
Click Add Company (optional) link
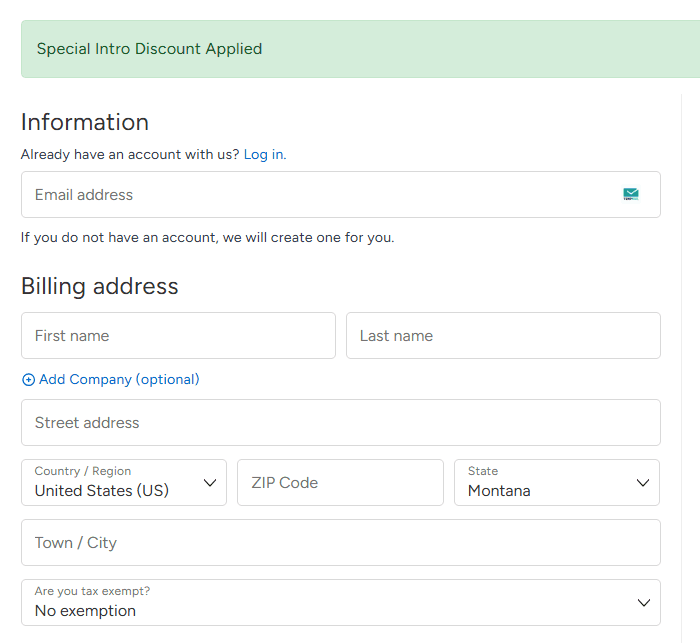point(119,380)
